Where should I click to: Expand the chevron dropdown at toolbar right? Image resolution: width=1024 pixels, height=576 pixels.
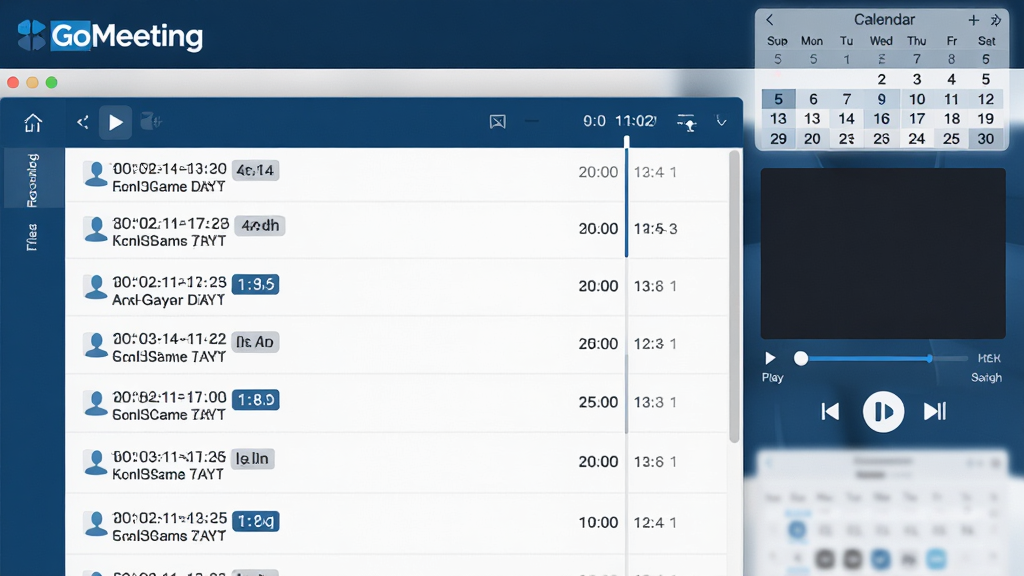[x=721, y=121]
